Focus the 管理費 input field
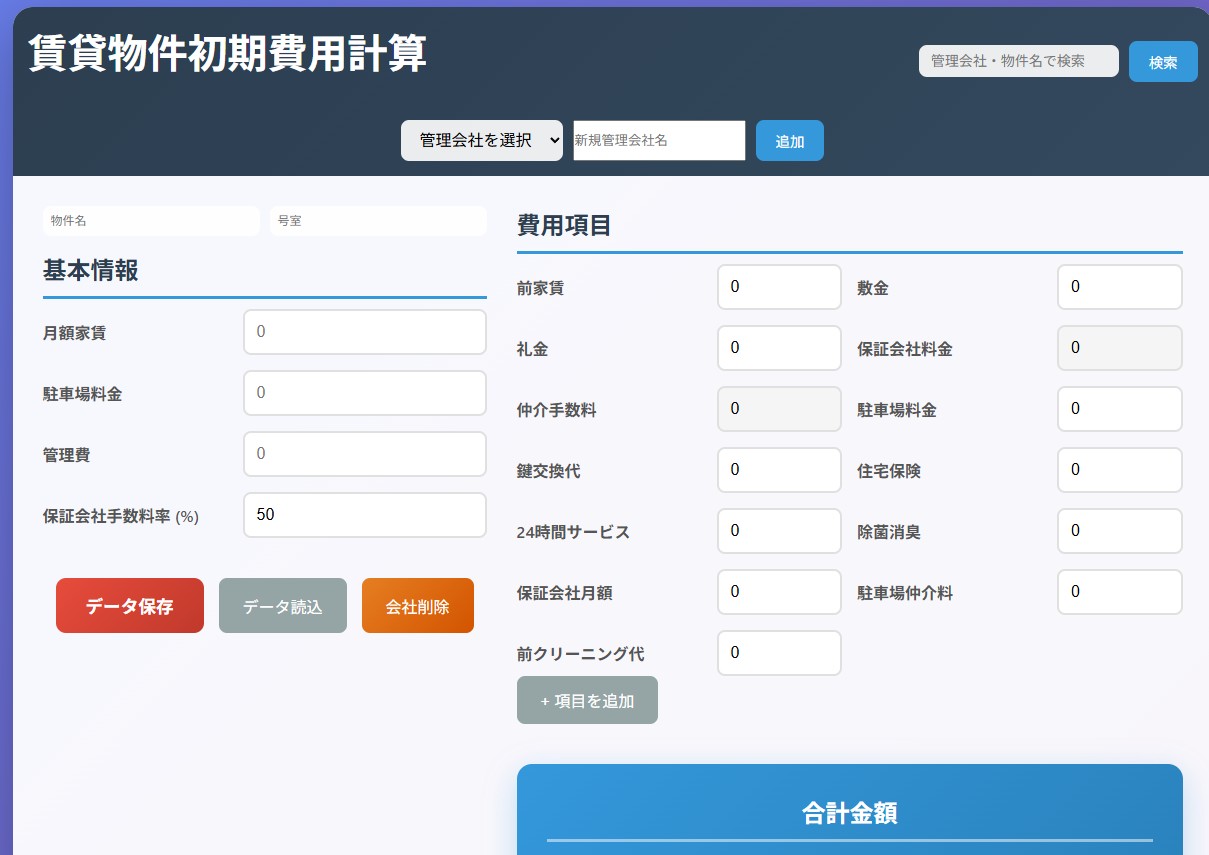This screenshot has width=1209, height=855. pos(364,454)
